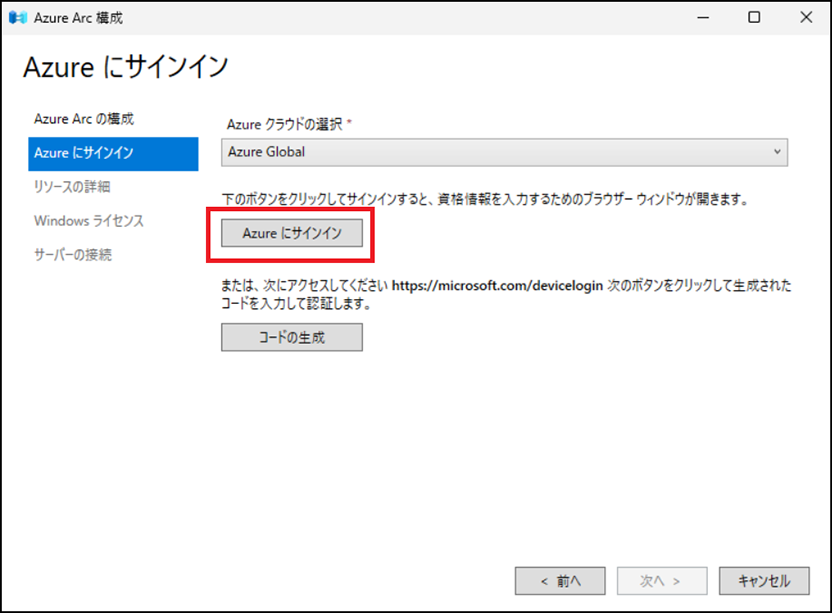
Task: Open the Azure Global cloud dropdown
Action: click(504, 152)
